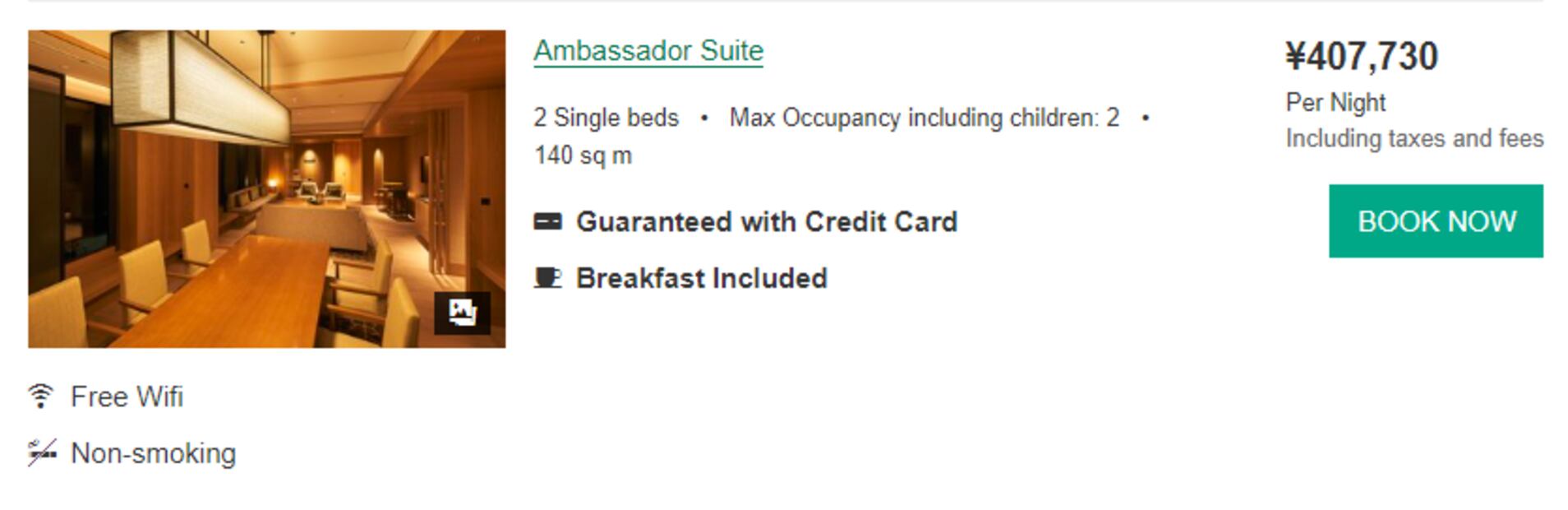Click the 'Per Night' label
Image resolution: width=1568 pixels, height=510 pixels.
(x=1335, y=103)
